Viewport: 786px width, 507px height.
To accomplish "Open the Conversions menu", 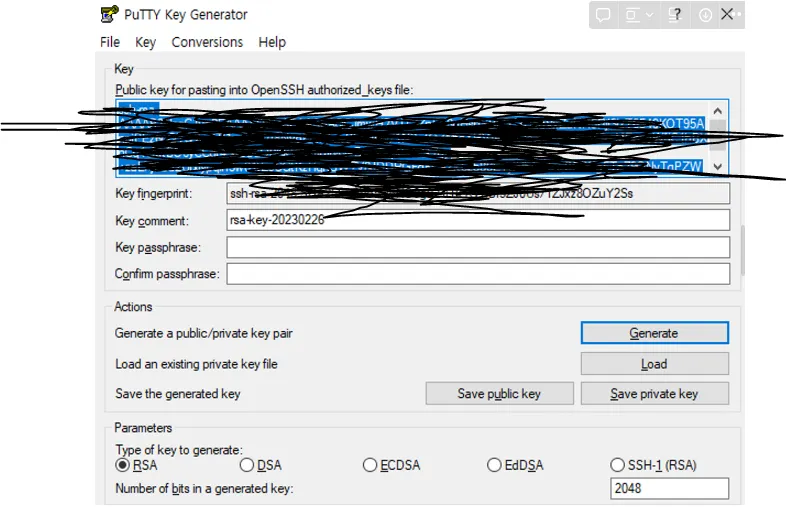I will point(207,42).
